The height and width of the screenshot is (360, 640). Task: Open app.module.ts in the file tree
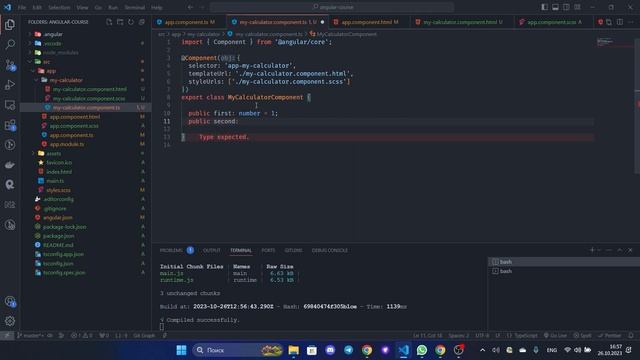[67, 144]
